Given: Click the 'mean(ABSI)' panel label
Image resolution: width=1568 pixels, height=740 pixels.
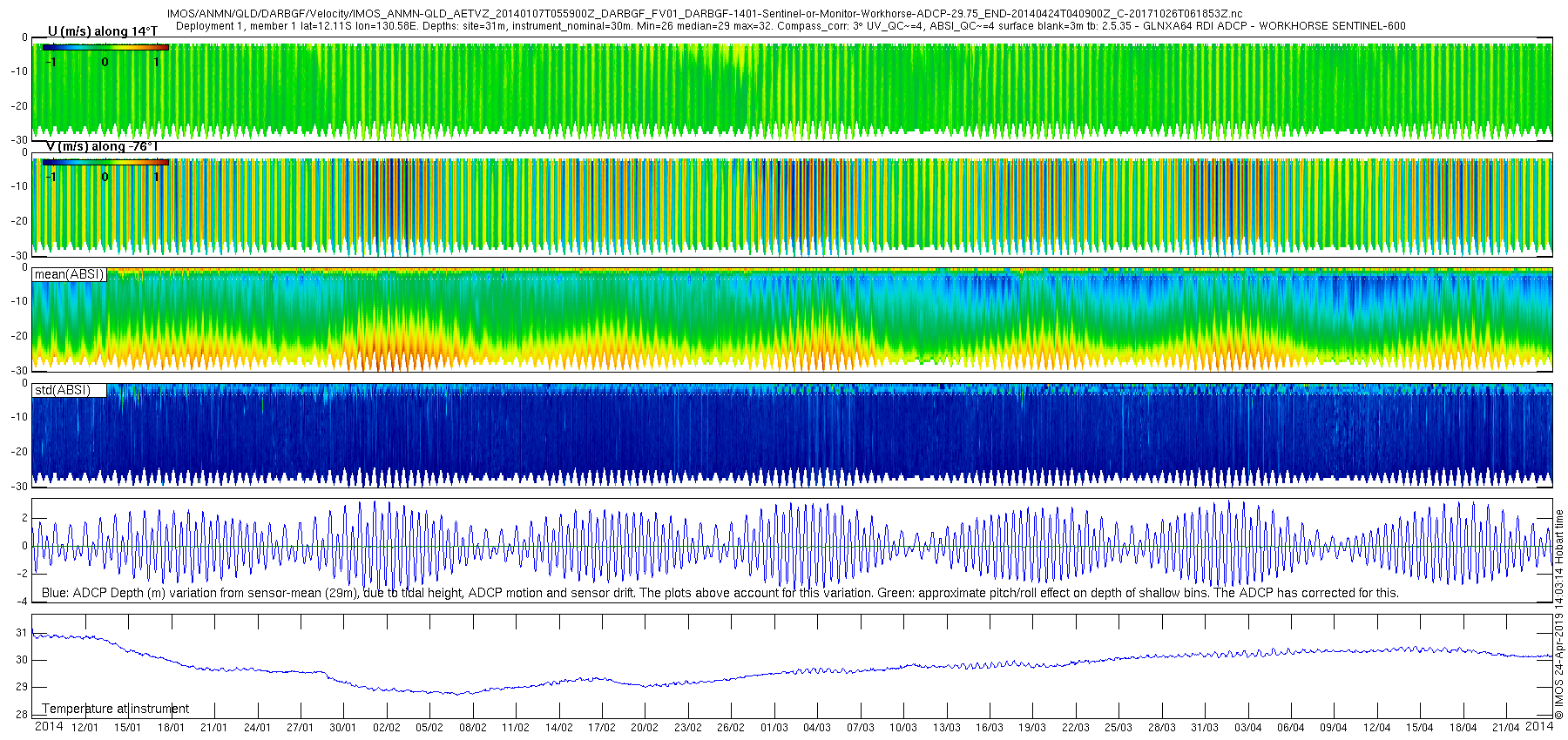Looking at the screenshot, I should tap(69, 274).
